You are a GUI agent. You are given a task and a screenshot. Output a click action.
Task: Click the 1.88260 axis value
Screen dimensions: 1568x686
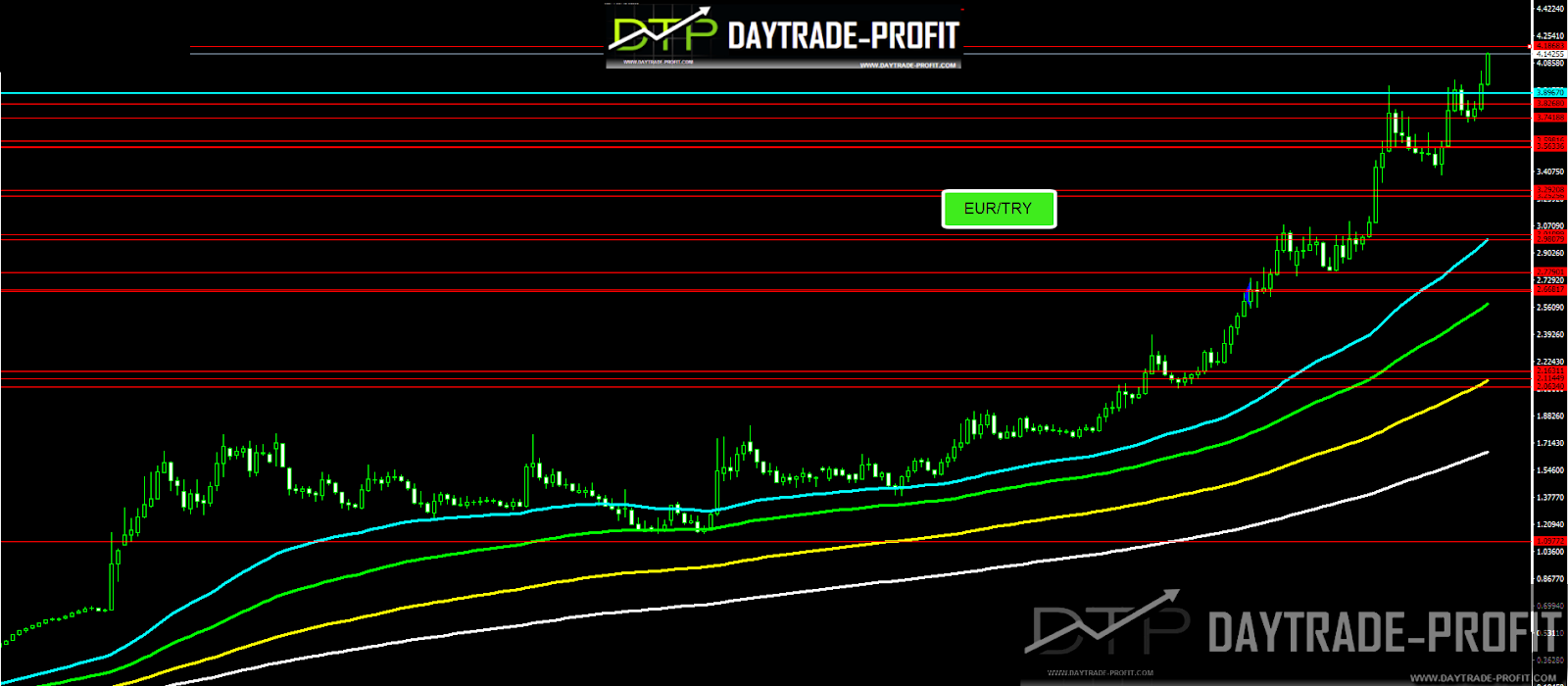[1550, 416]
